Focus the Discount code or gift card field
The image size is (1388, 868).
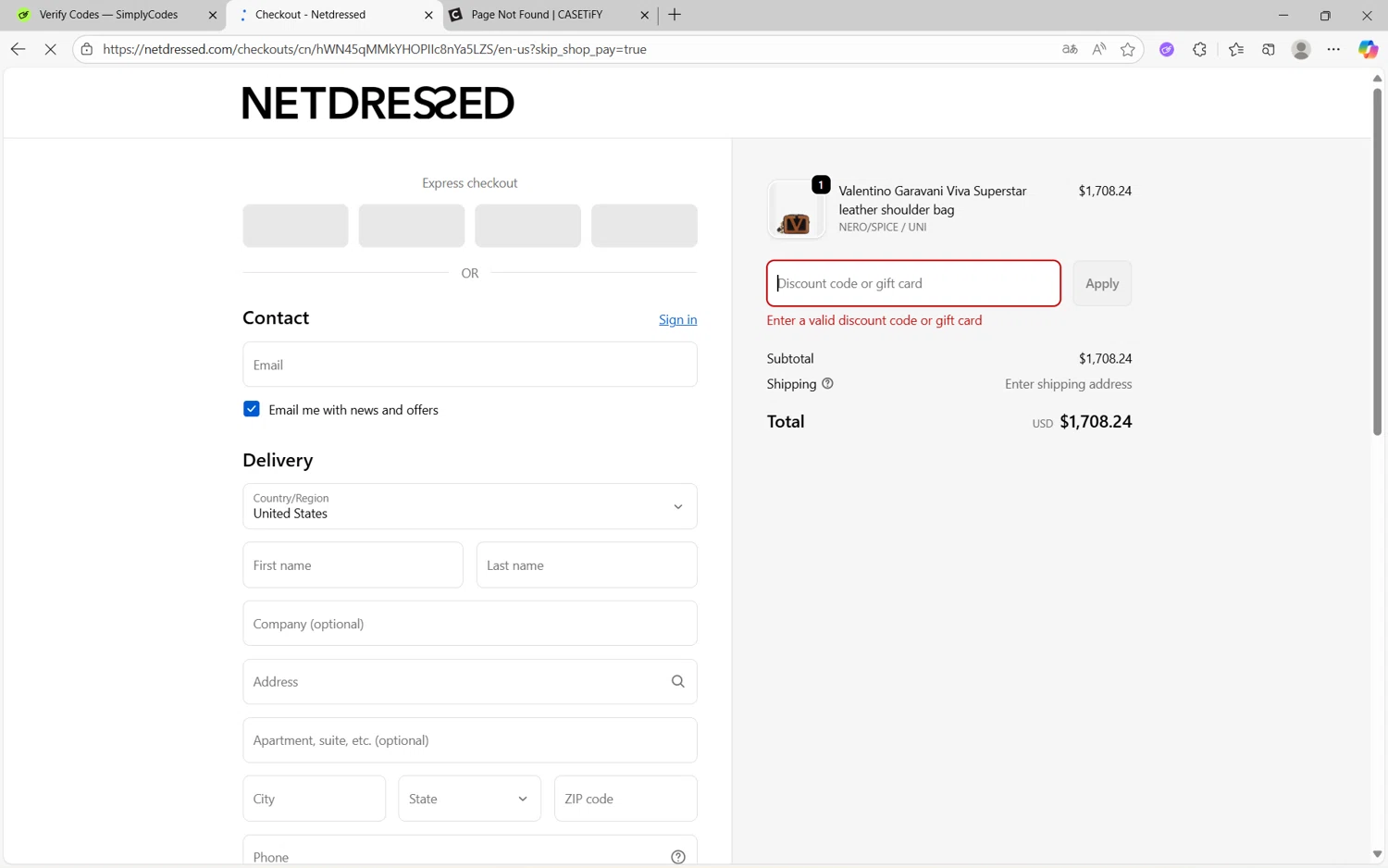click(913, 283)
